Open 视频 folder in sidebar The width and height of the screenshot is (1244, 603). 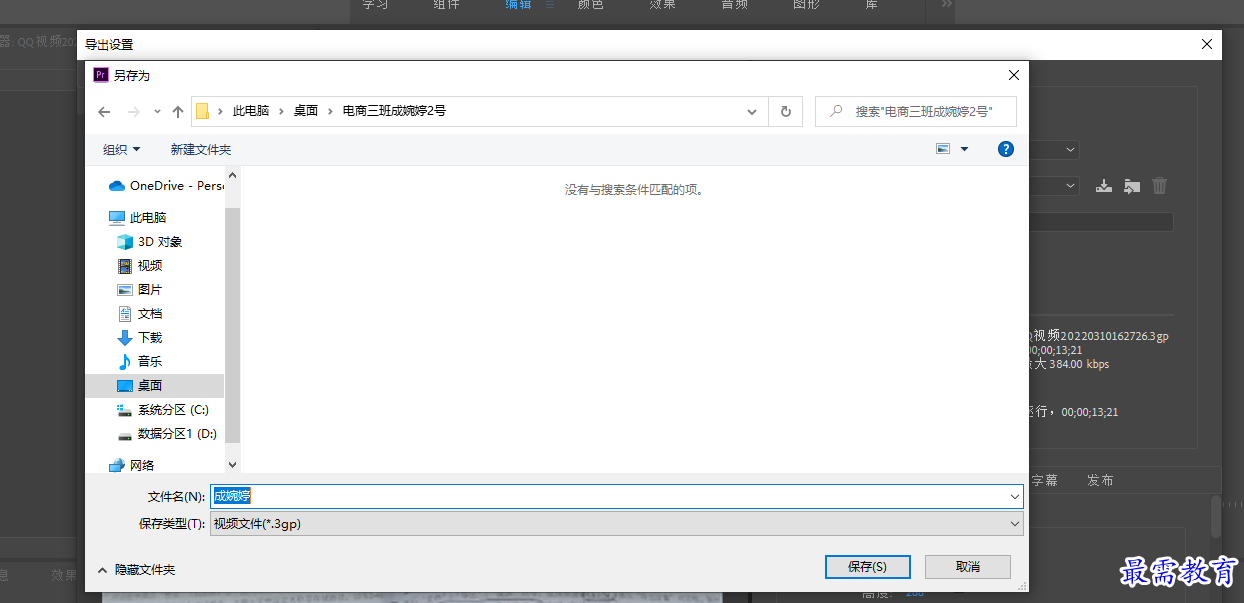click(140, 265)
